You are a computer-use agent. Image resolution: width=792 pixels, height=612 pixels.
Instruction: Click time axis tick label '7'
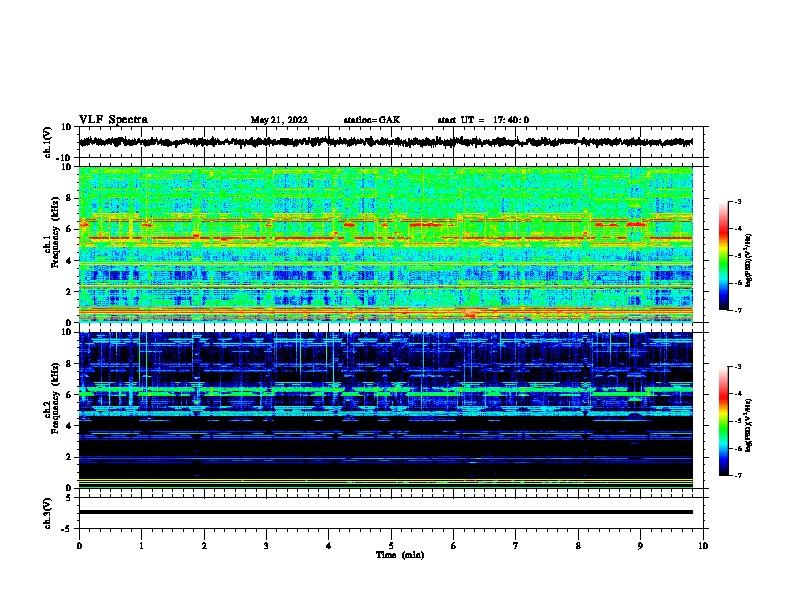pyautogui.click(x=516, y=546)
